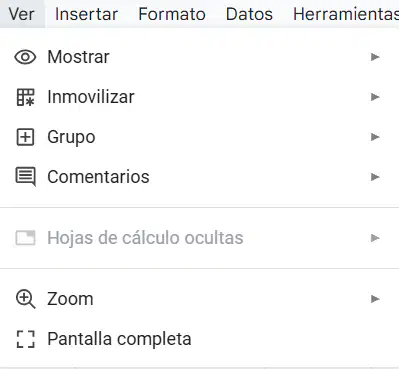Select the Pantalla completa menu entry
Screen dimensions: 399x369
click(x=199, y=339)
